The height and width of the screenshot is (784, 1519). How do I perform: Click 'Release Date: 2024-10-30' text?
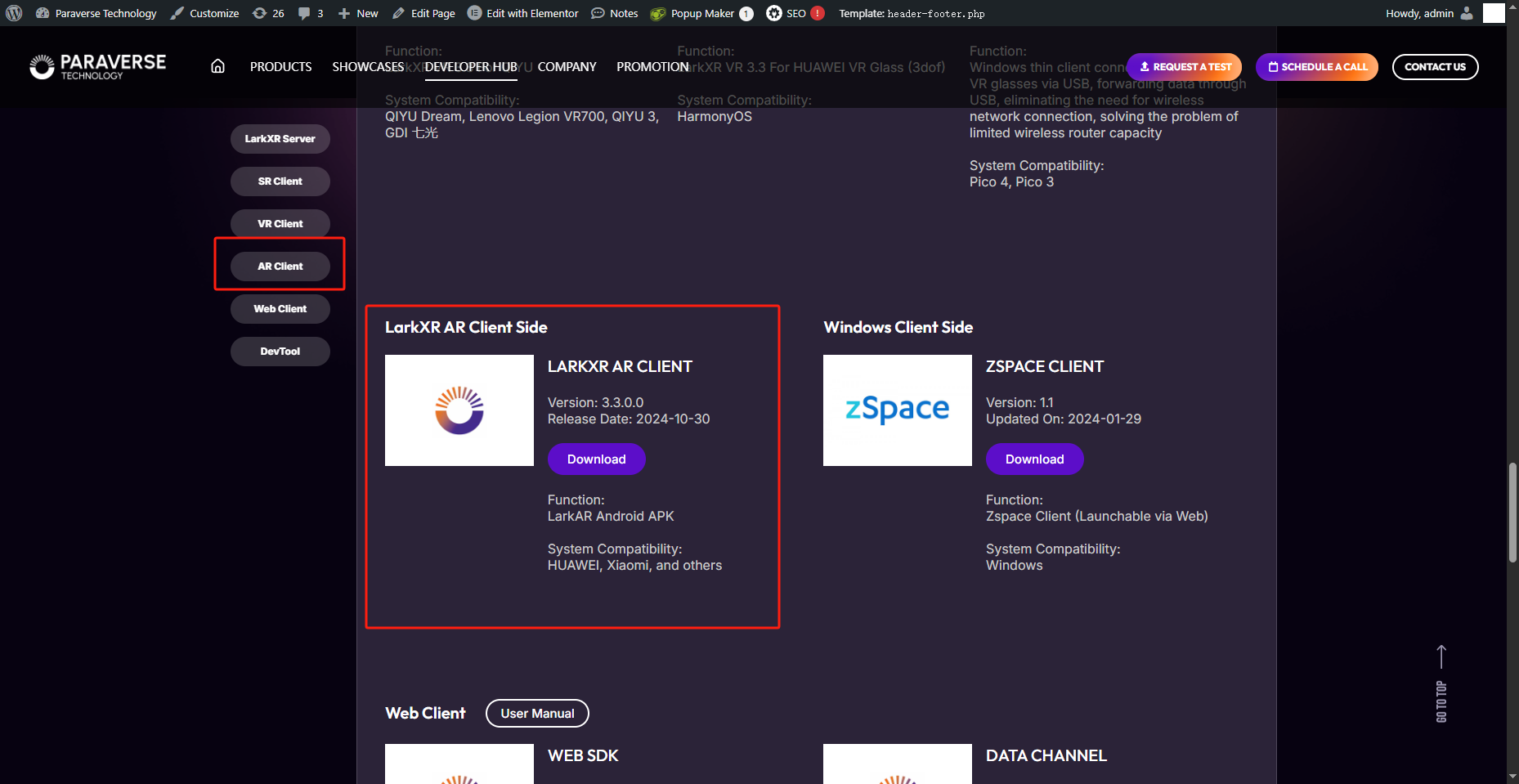pyautogui.click(x=629, y=419)
